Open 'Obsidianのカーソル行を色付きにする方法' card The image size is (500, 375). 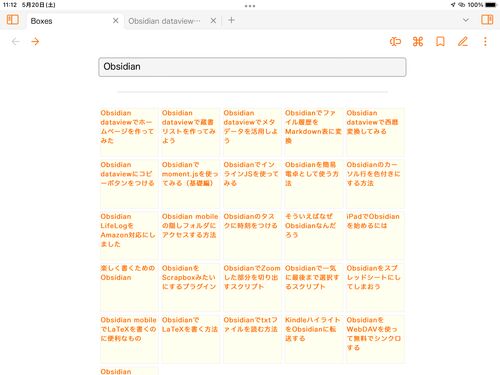(x=375, y=184)
